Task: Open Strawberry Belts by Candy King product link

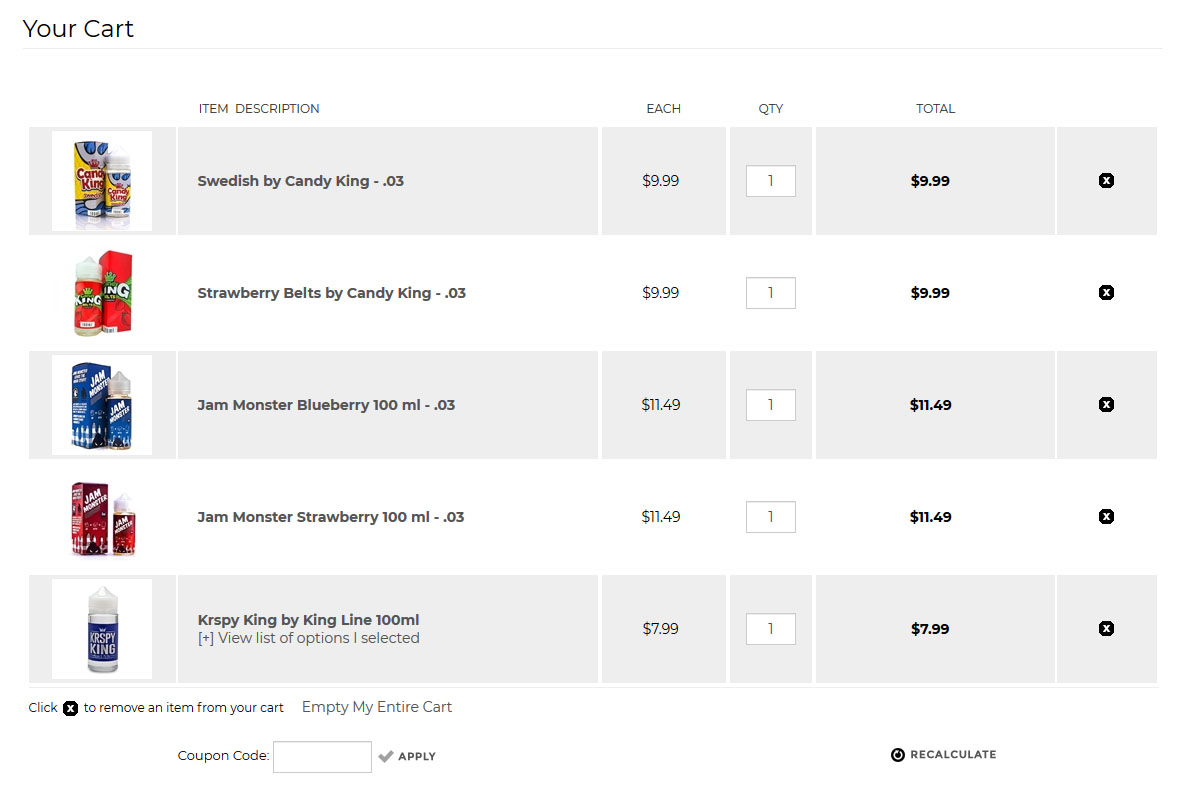Action: 331,293
